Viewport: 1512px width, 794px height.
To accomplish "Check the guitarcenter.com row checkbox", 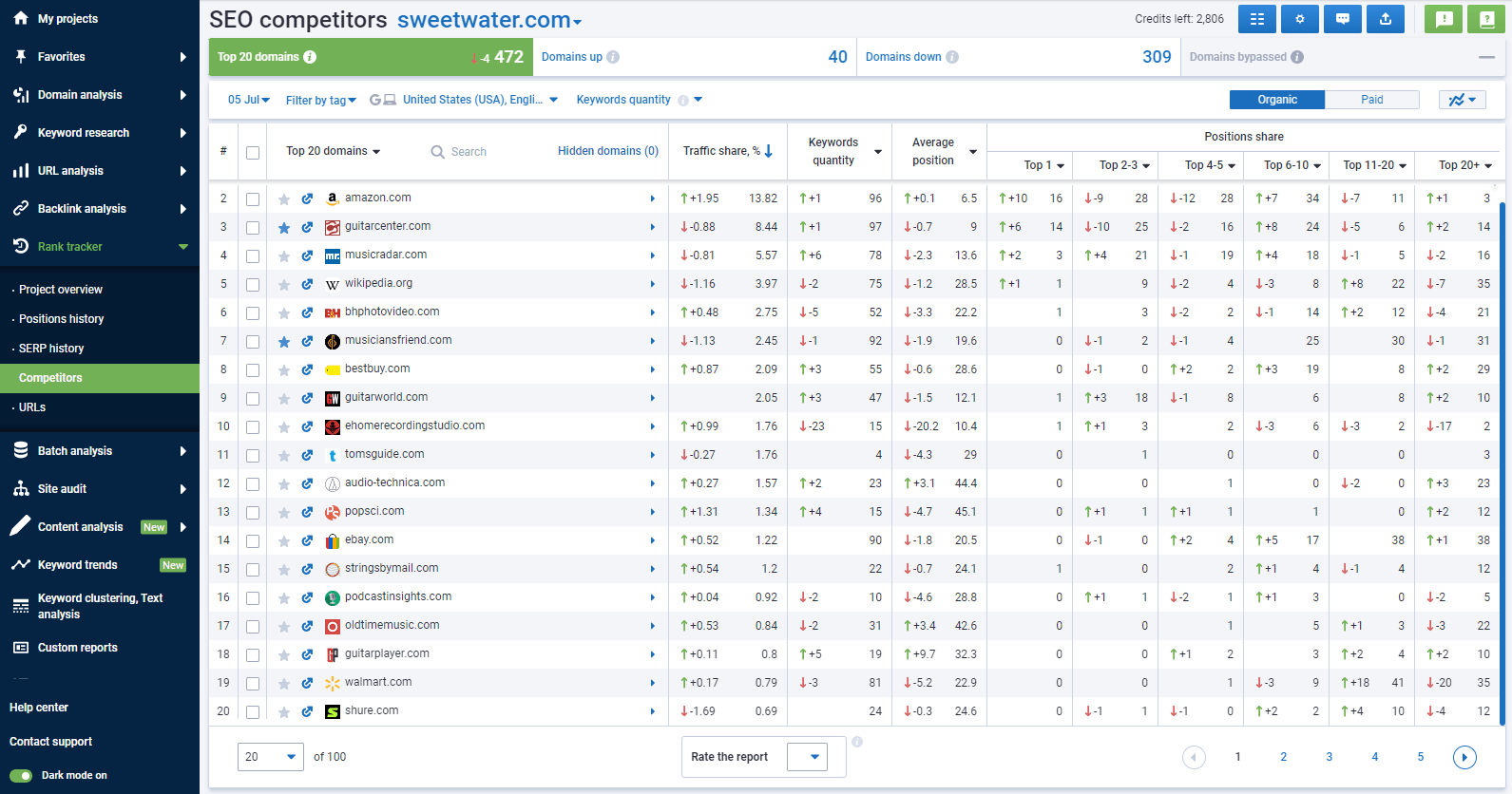I will (253, 228).
